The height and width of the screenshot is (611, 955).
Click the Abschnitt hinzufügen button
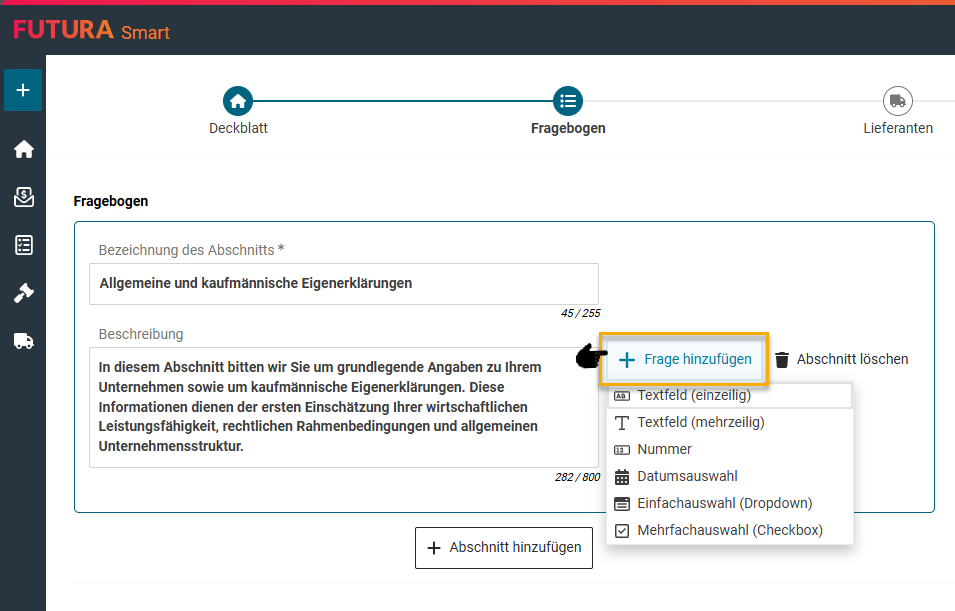point(504,548)
